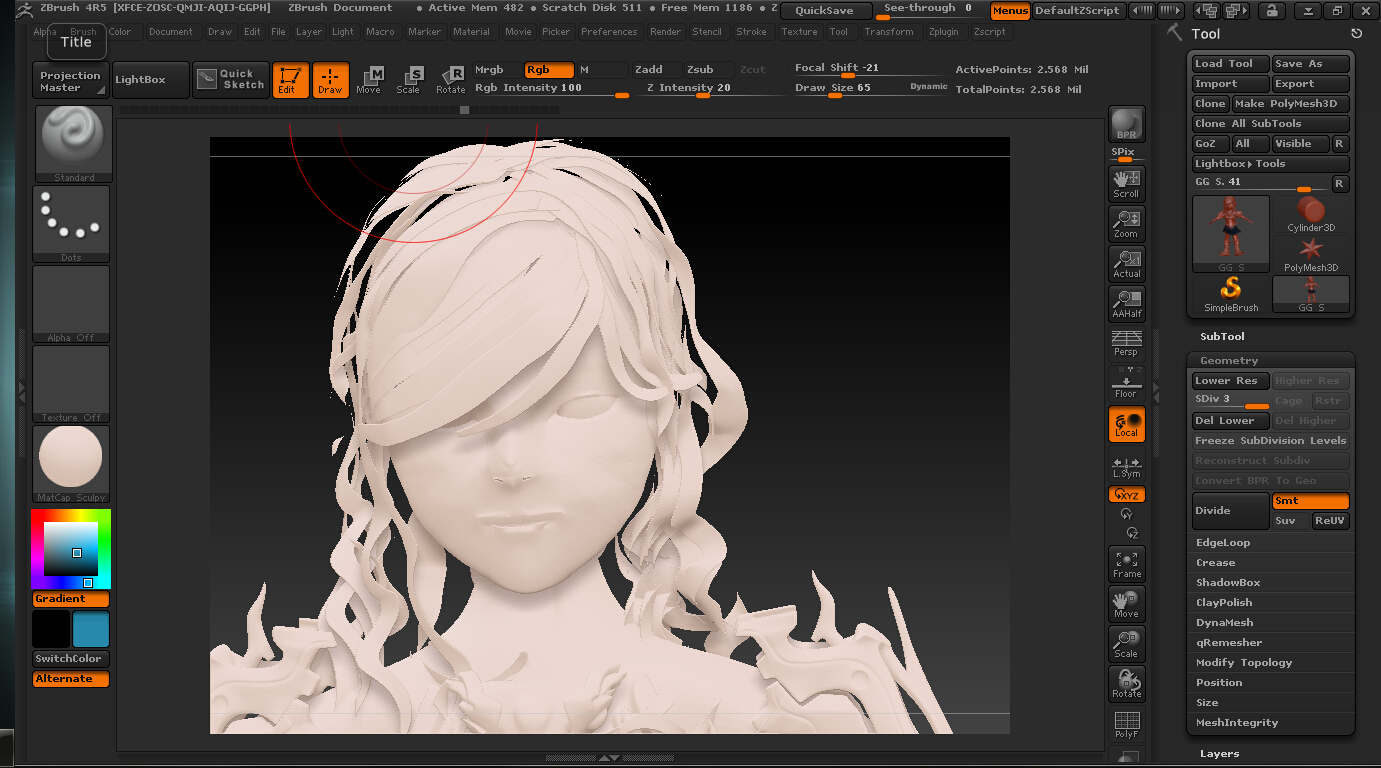Image resolution: width=1381 pixels, height=768 pixels.
Task: Select the PolyMesh3D star tool
Action: [1311, 254]
